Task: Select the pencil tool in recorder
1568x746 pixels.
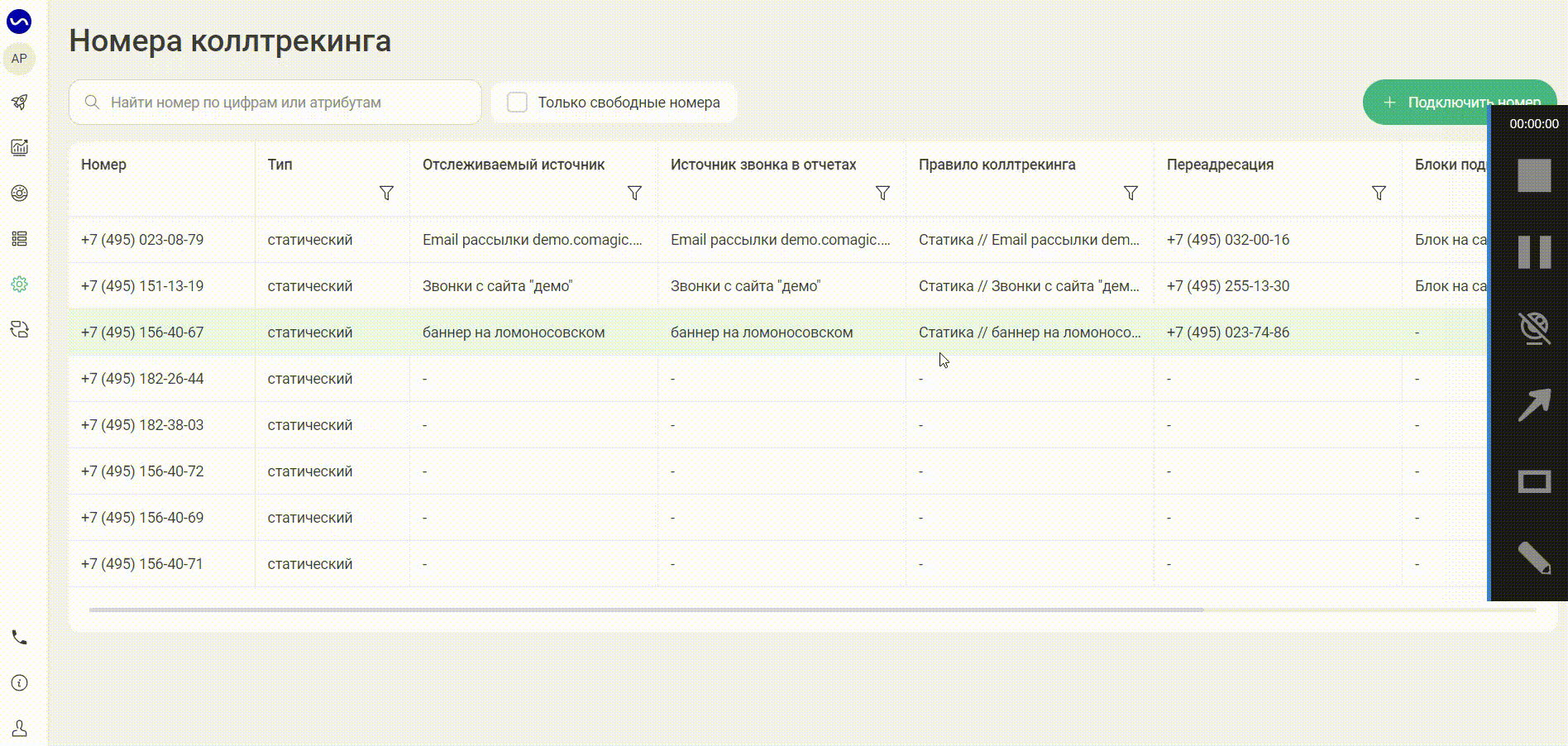Action: click(x=1534, y=558)
